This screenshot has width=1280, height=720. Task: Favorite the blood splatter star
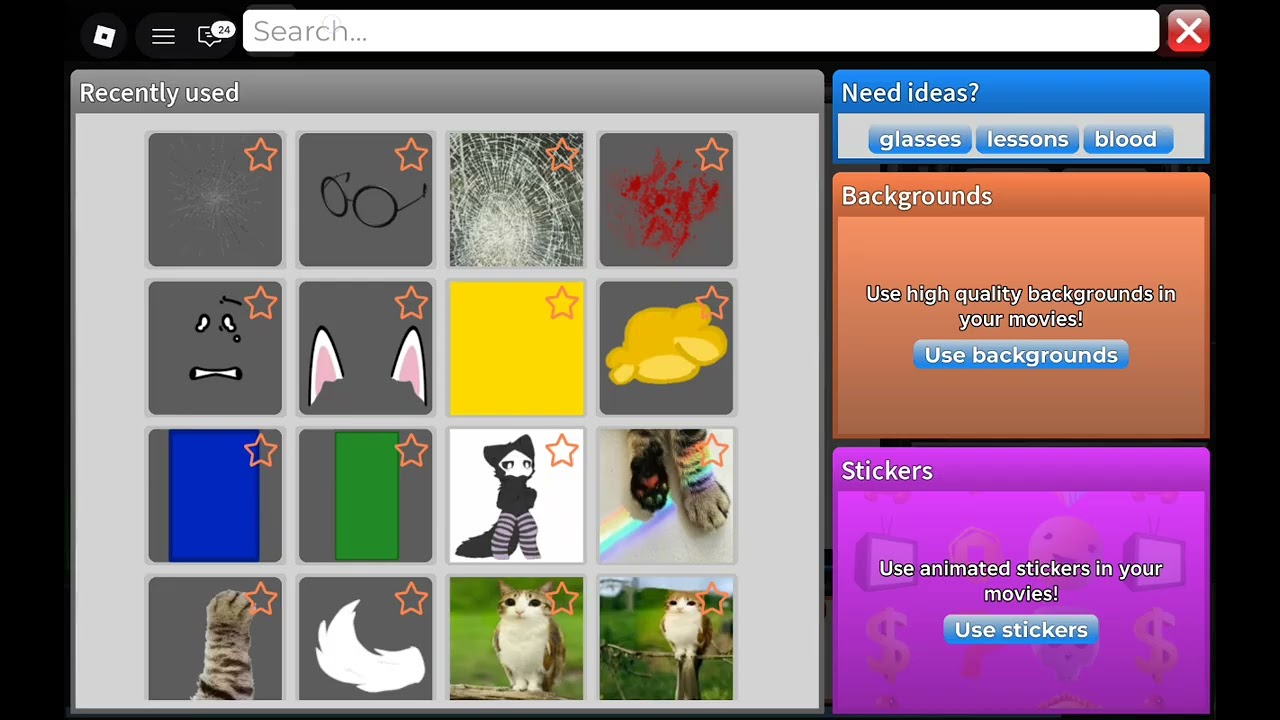tap(712, 155)
